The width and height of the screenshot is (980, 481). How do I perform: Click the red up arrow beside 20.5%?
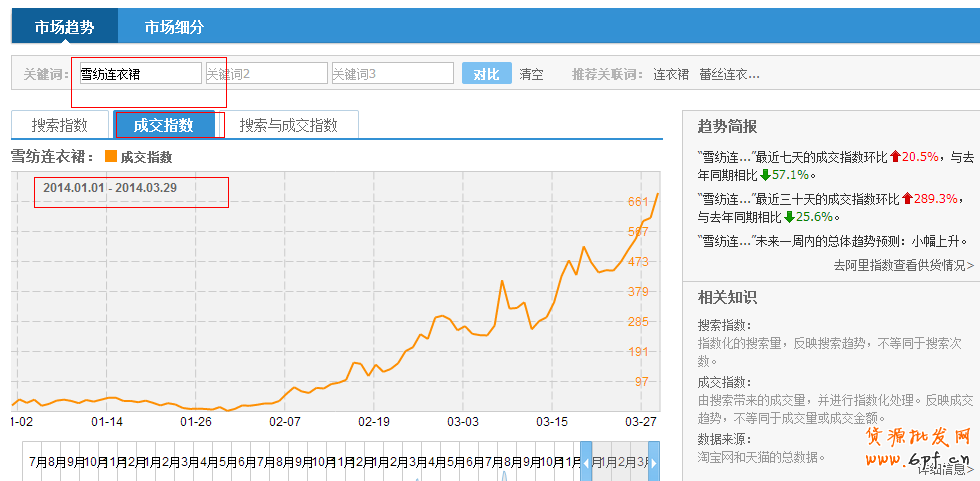coord(895,157)
